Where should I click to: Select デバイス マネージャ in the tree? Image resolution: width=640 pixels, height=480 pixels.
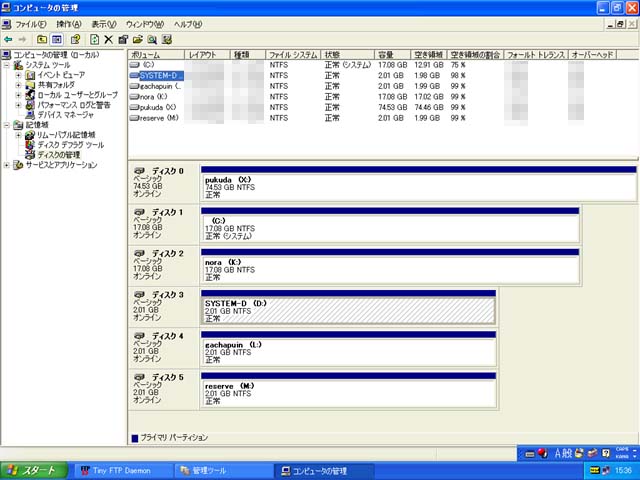pyautogui.click(x=64, y=115)
